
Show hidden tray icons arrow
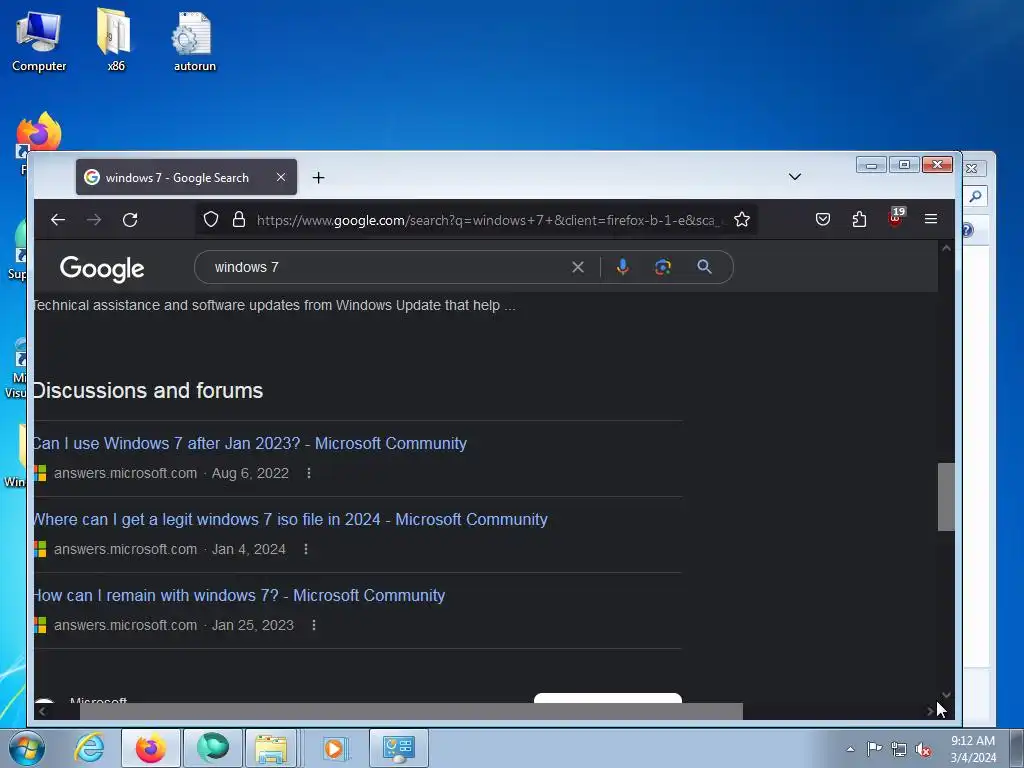click(x=850, y=749)
